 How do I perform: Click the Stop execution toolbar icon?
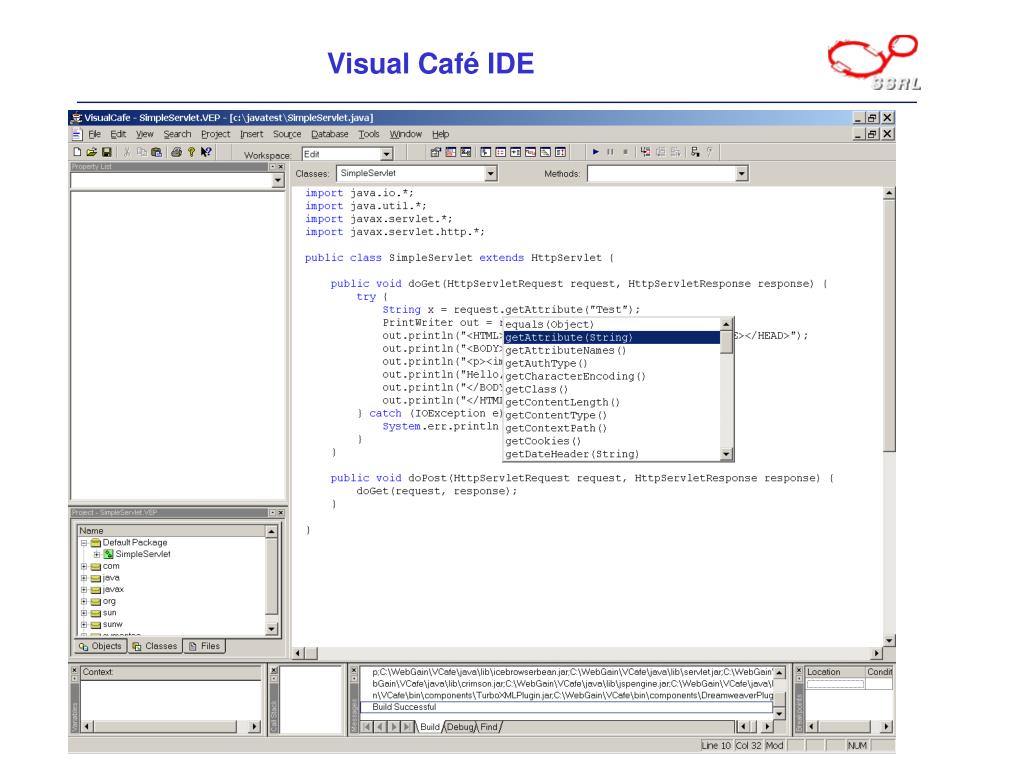click(x=625, y=152)
